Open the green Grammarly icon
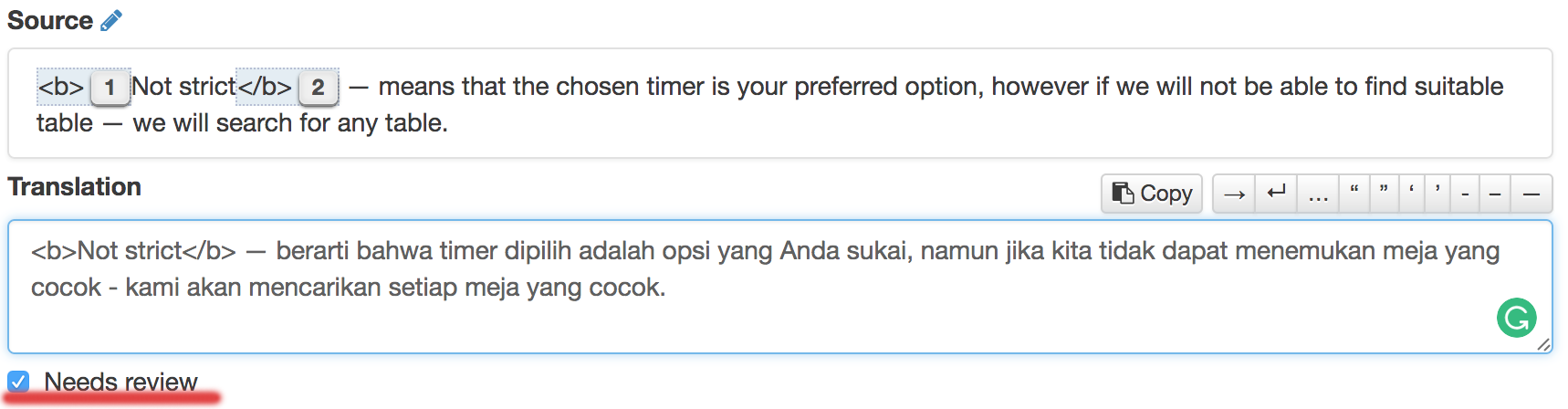Screen dimensions: 1568x409 click(1516, 318)
